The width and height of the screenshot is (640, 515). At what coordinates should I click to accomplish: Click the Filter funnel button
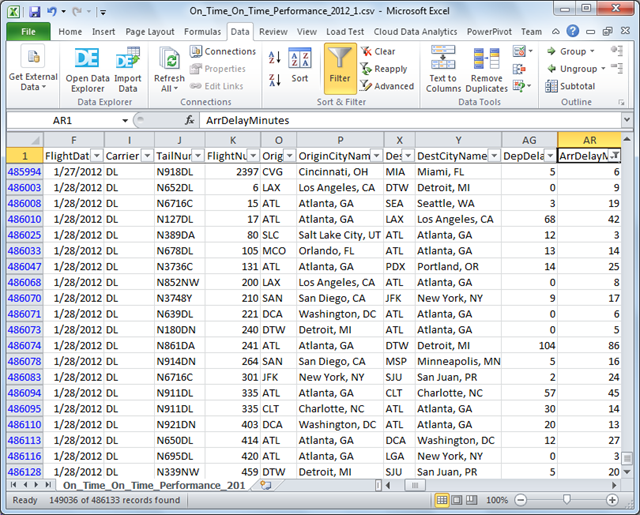340,67
